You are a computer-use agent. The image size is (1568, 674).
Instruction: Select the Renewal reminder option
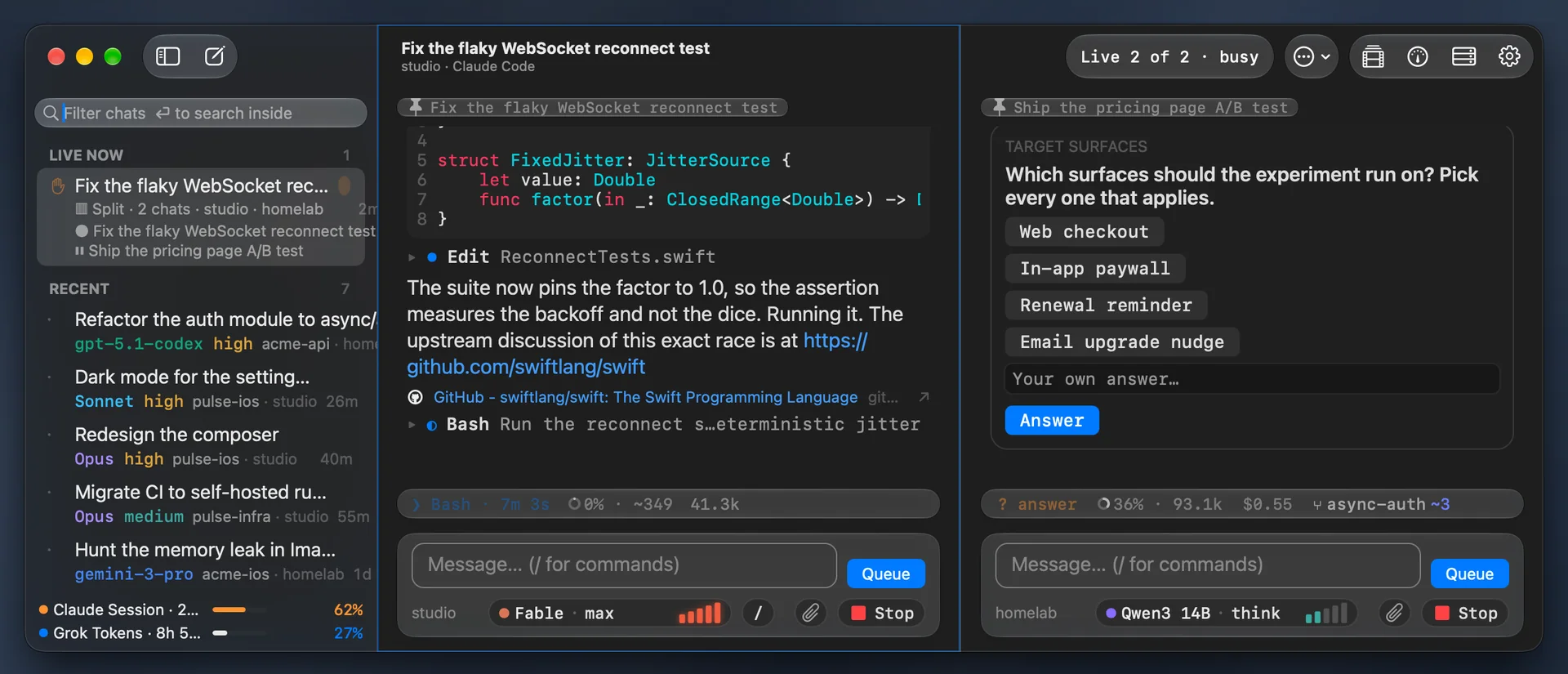pyautogui.click(x=1106, y=306)
